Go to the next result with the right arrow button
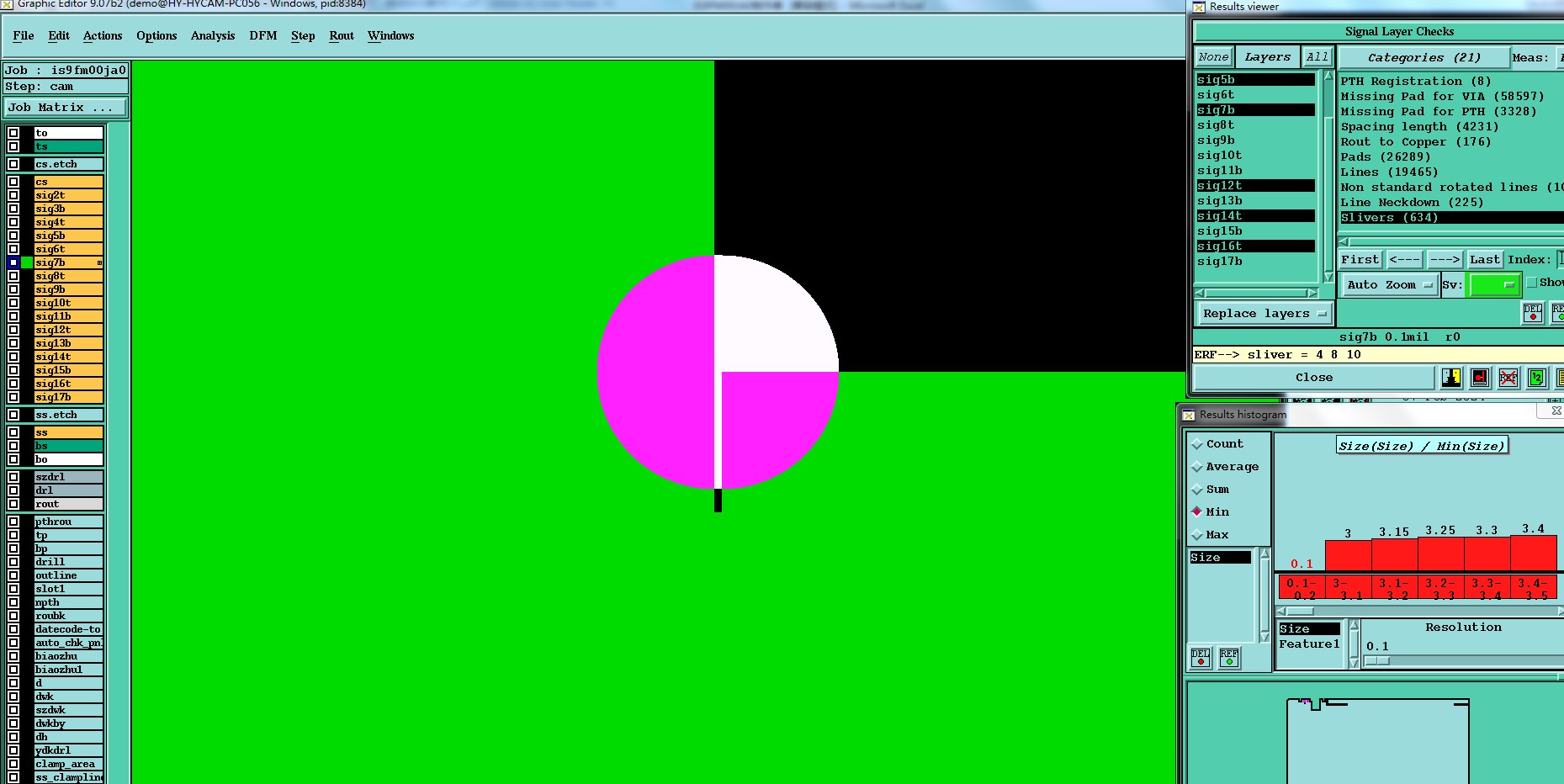This screenshot has width=1564, height=784. [1445, 260]
